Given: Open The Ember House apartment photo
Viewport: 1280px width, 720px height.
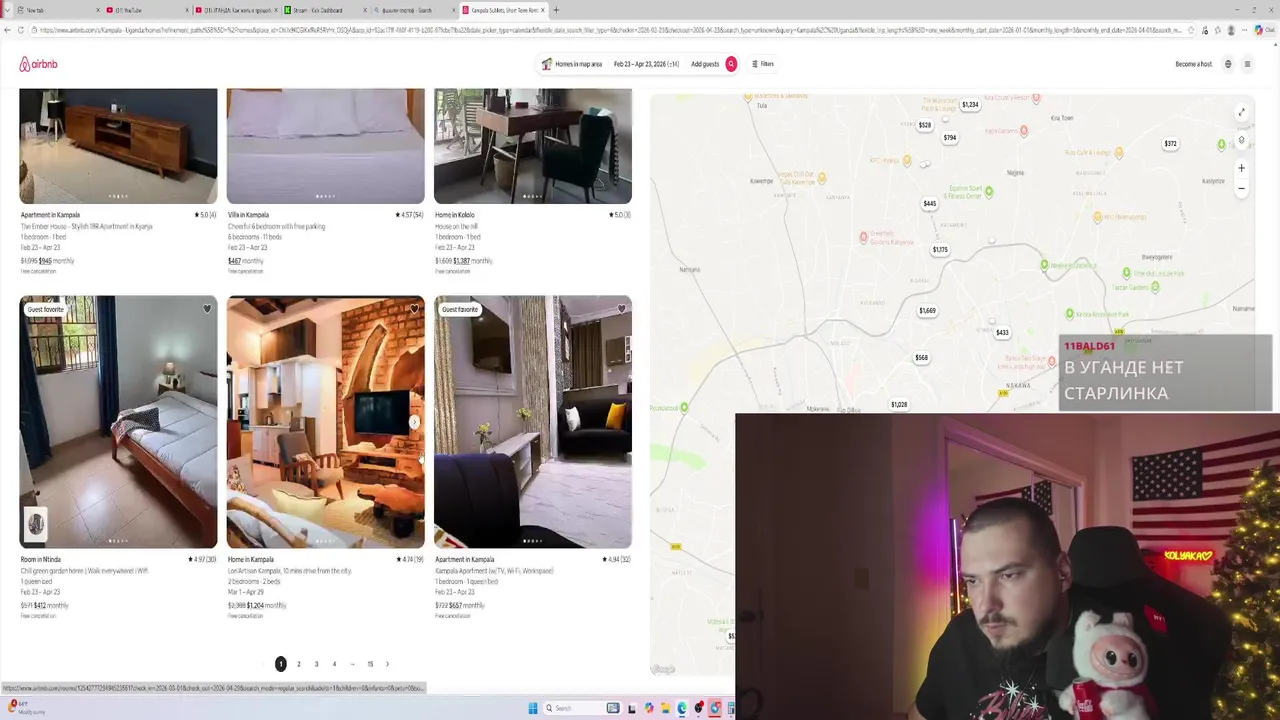Looking at the screenshot, I should click(x=118, y=146).
